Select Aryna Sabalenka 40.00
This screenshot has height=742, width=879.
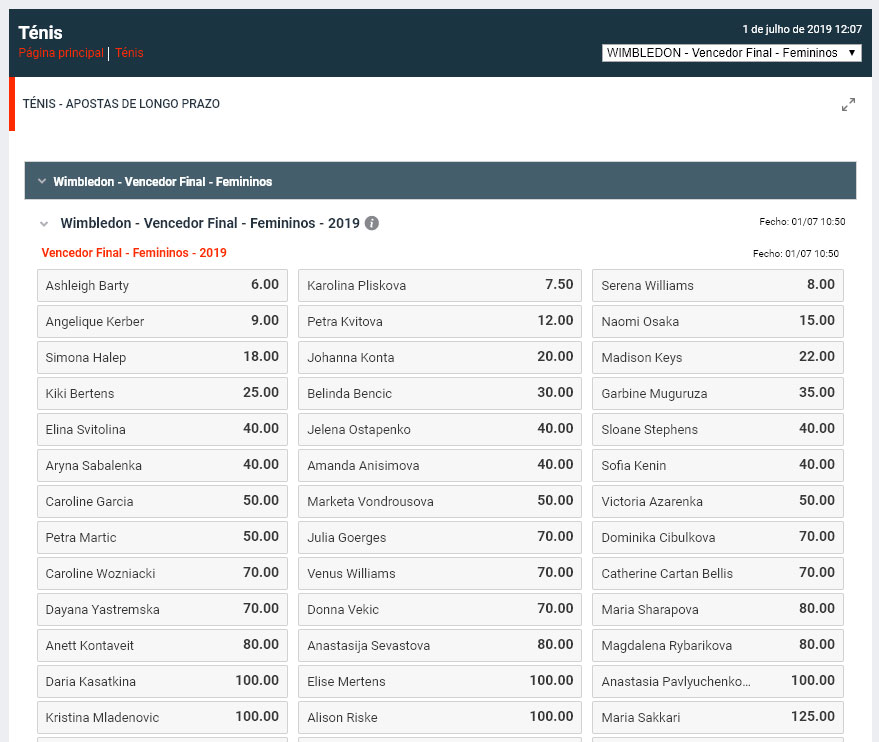[163, 465]
